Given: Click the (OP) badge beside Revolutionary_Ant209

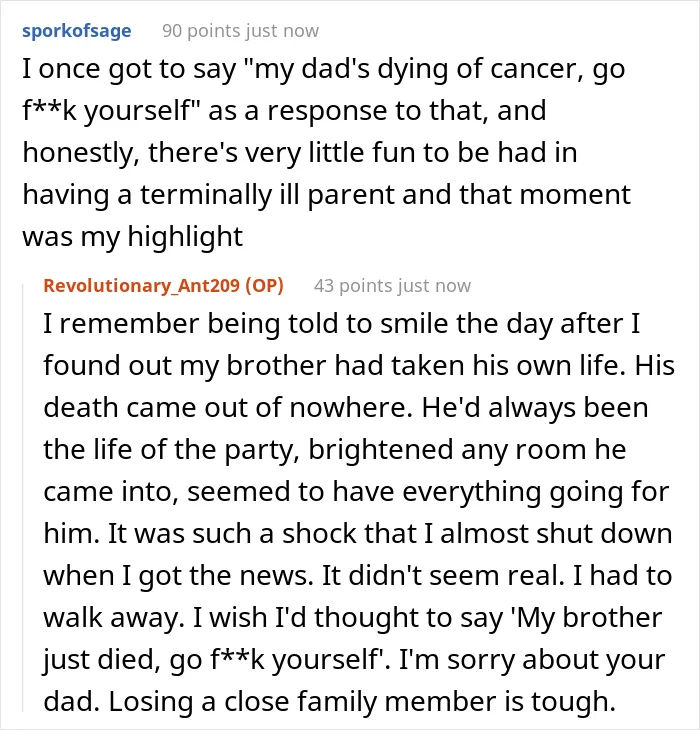Looking at the screenshot, I should tap(264, 285).
